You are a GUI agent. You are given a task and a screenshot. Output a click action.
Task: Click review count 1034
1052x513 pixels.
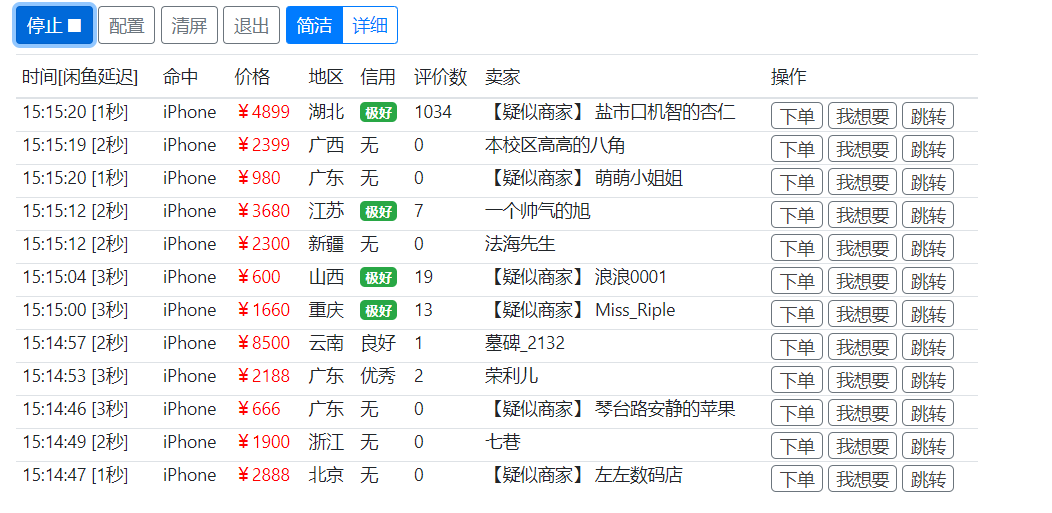433,112
